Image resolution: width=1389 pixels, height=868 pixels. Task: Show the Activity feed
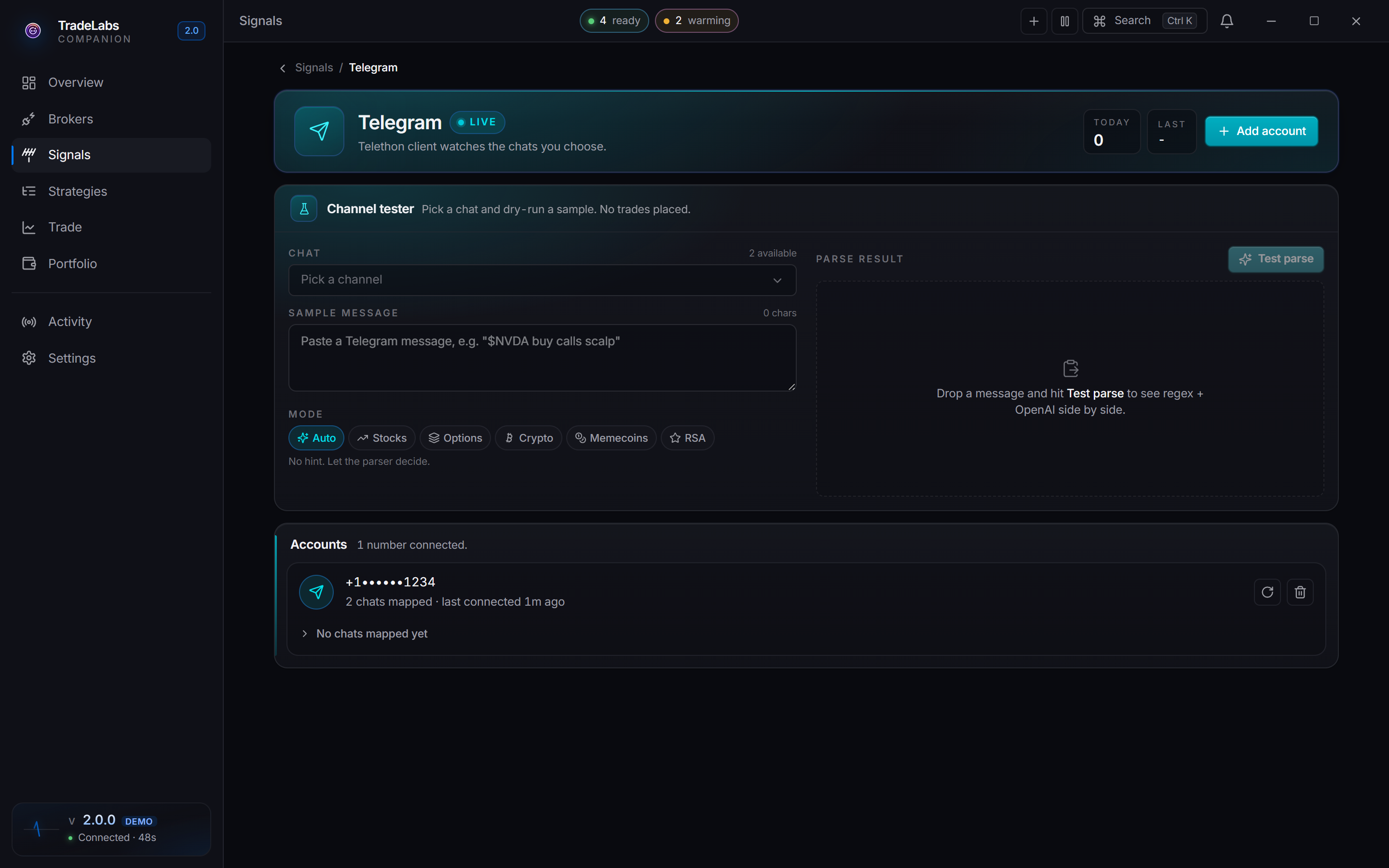pos(111,322)
